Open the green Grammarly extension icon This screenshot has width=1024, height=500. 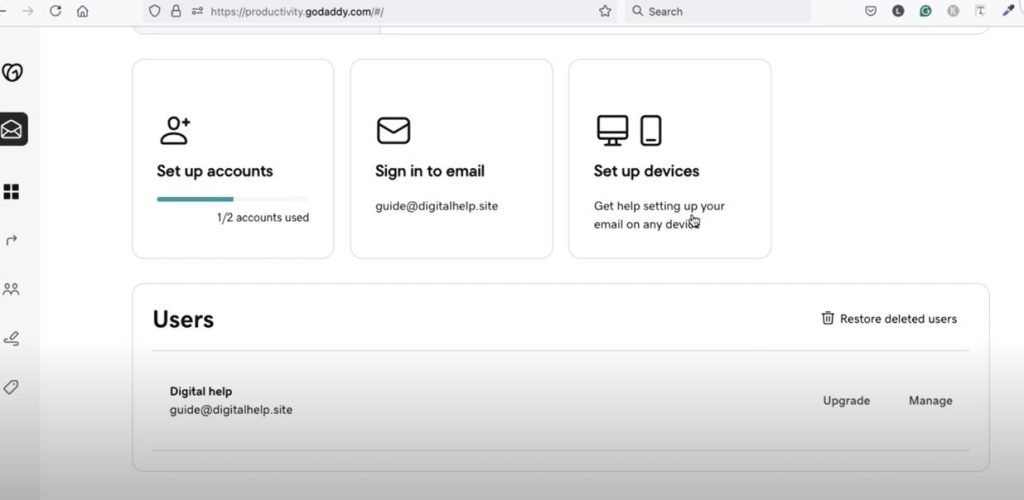[925, 11]
